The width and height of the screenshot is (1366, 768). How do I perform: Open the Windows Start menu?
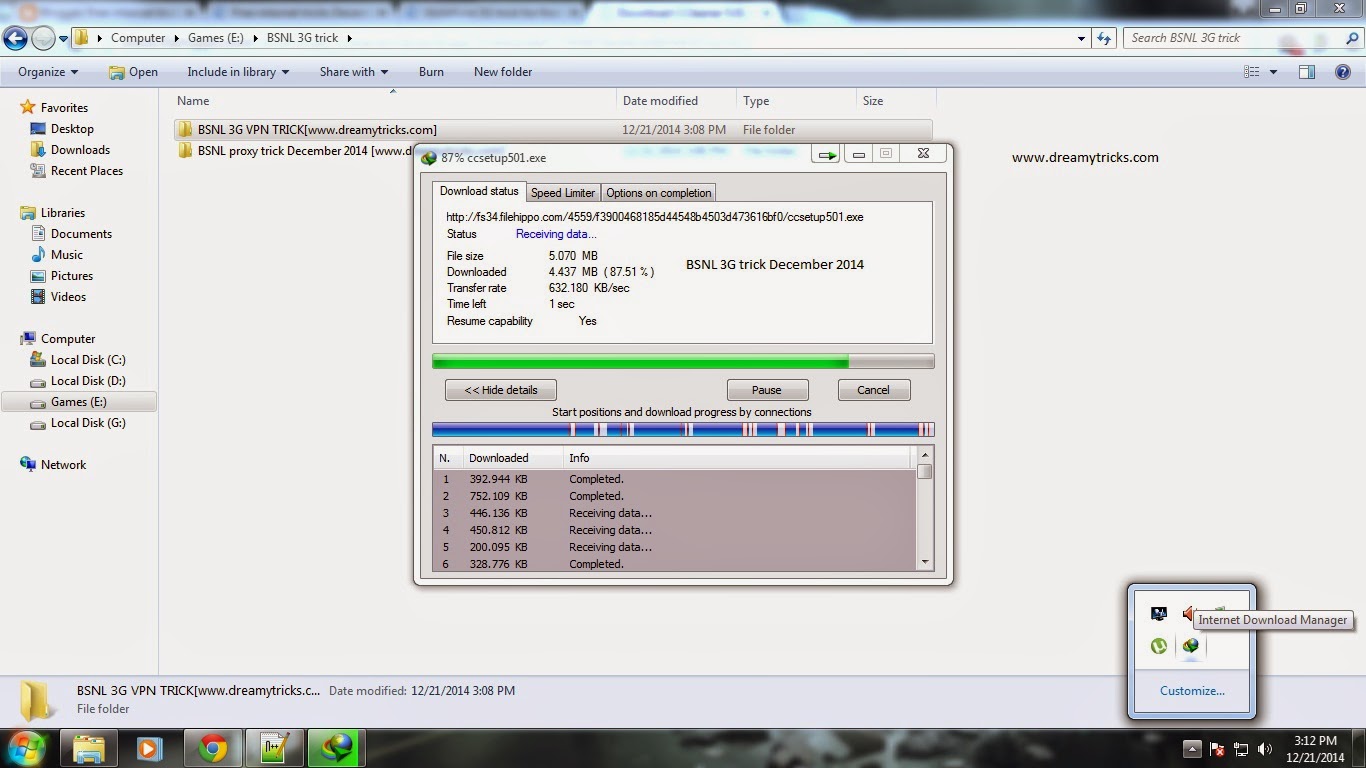(25, 748)
